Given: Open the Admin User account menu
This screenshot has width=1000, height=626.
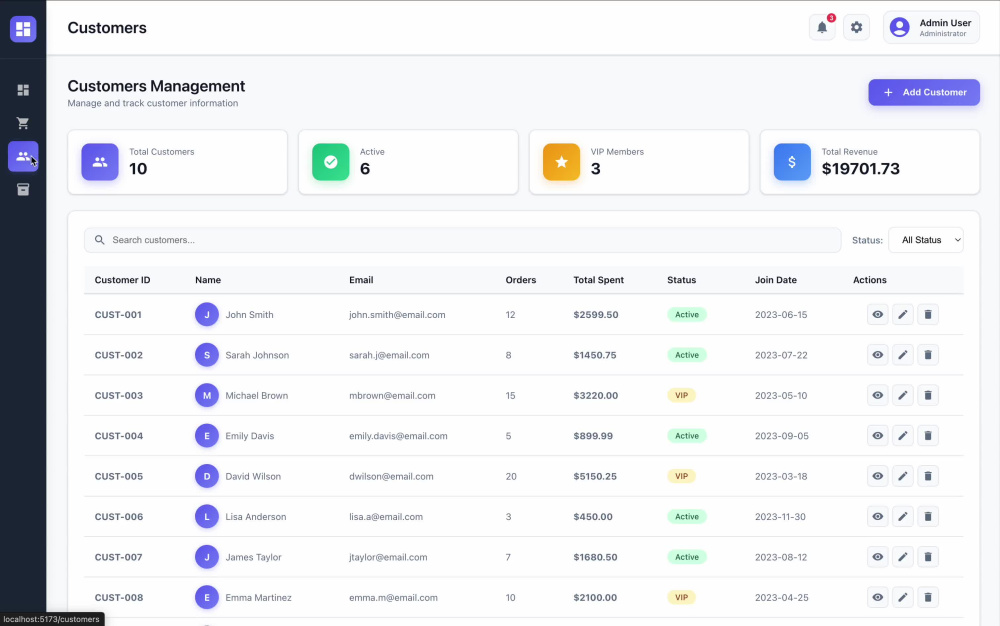Looking at the screenshot, I should click(931, 27).
